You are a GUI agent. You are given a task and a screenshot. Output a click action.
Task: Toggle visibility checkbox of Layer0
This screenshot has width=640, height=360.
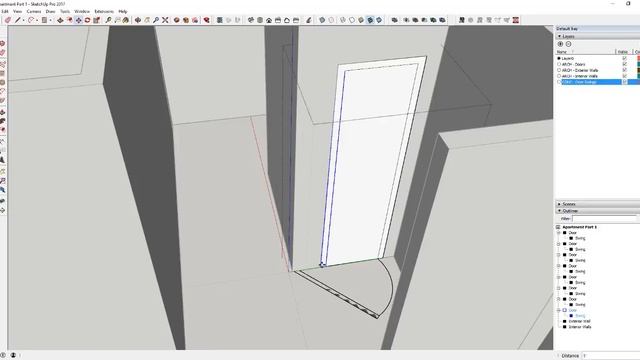pos(624,58)
